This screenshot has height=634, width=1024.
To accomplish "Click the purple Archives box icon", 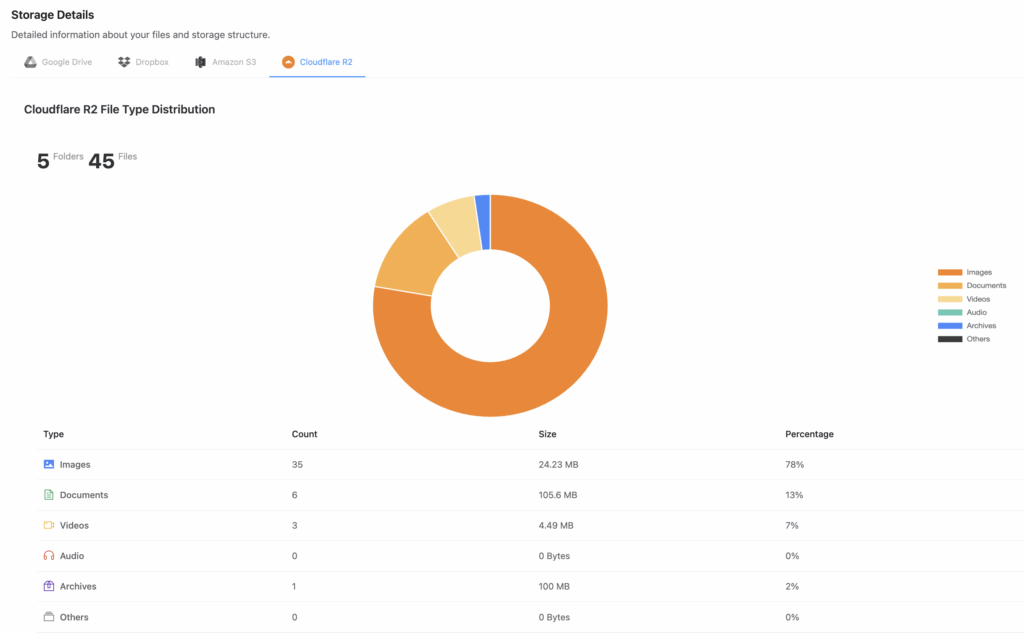I will click(x=49, y=586).
